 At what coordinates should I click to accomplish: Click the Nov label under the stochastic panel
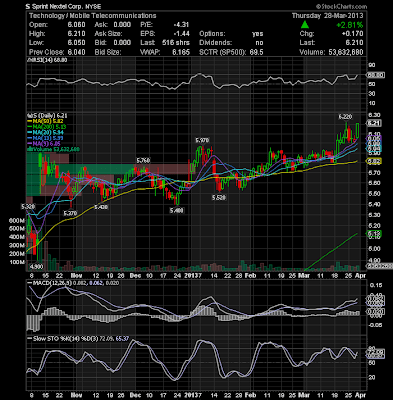pyautogui.click(x=77, y=395)
